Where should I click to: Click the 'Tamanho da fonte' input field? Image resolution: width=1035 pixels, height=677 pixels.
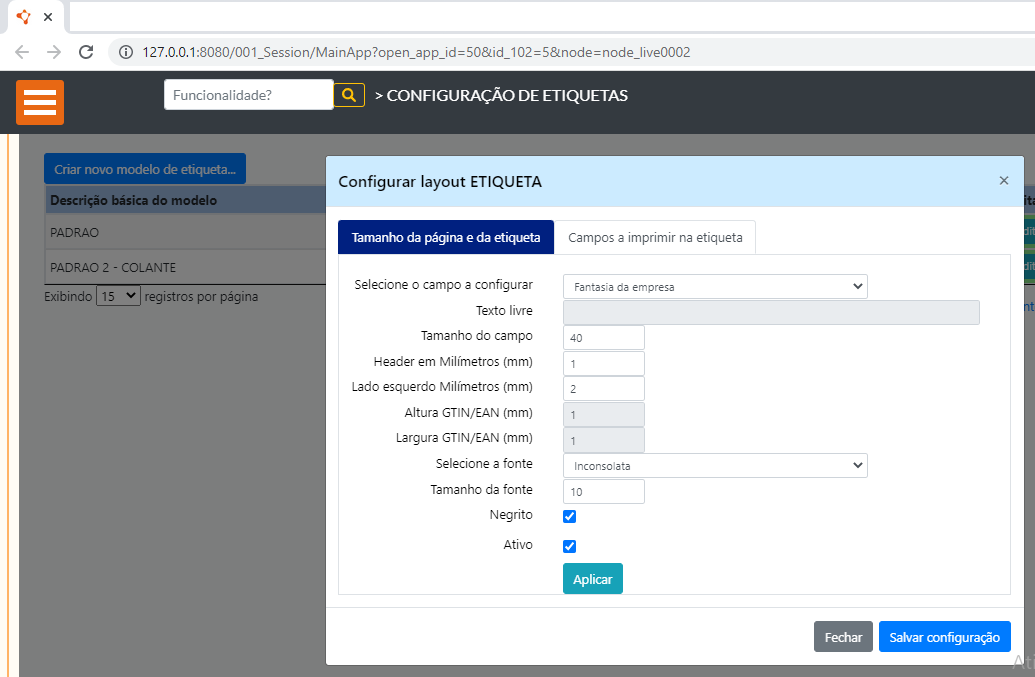point(604,492)
